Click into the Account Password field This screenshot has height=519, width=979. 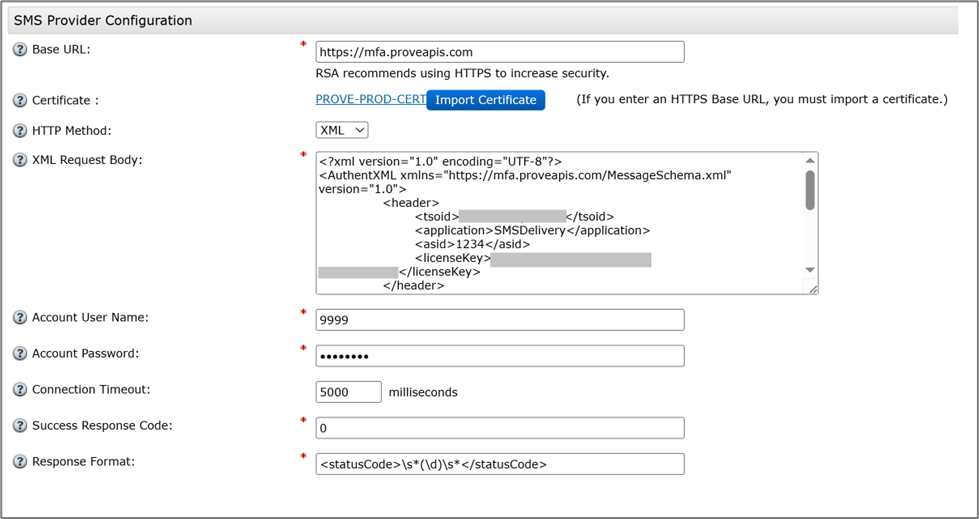click(500, 356)
